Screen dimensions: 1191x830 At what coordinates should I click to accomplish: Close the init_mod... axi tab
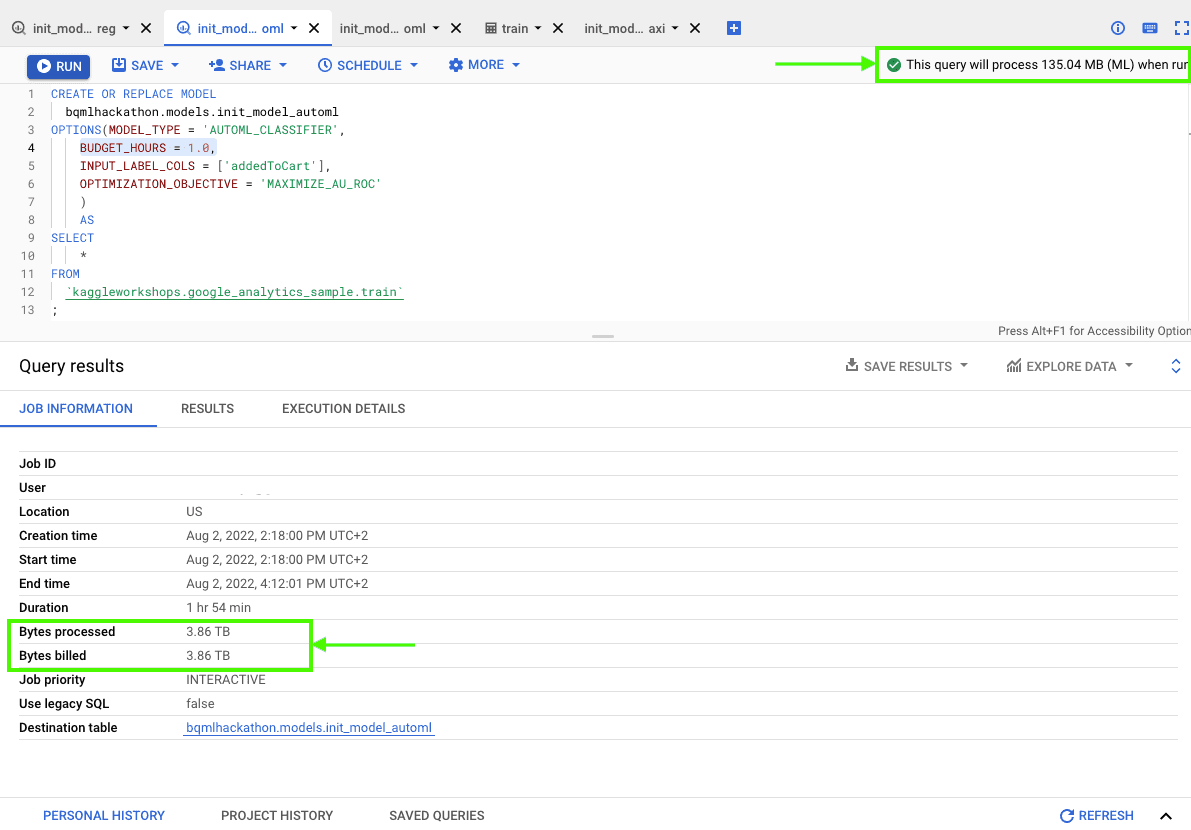point(694,28)
